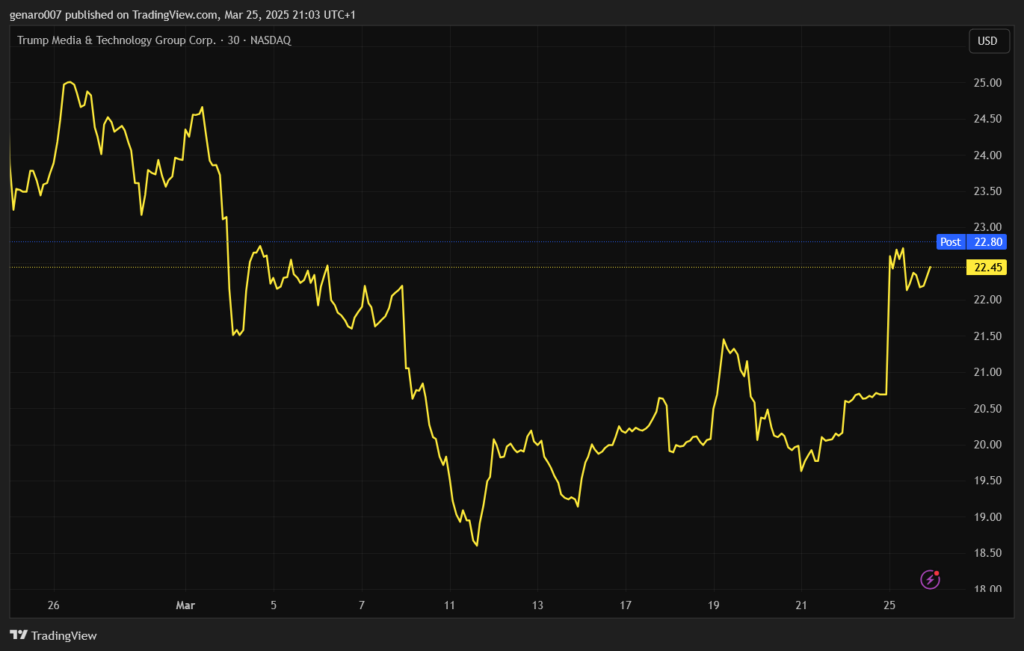Click the 26 date label on the time axis
The height and width of the screenshot is (651, 1024).
(x=54, y=606)
